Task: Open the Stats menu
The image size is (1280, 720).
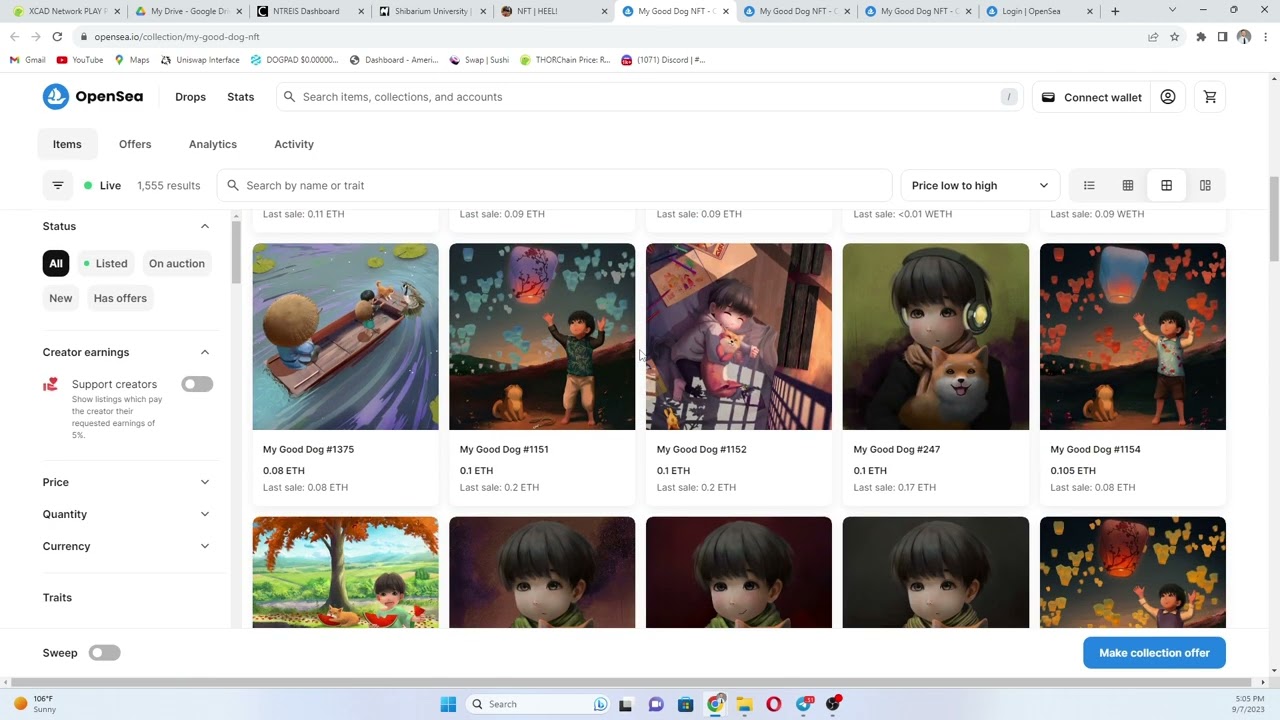Action: tap(241, 97)
